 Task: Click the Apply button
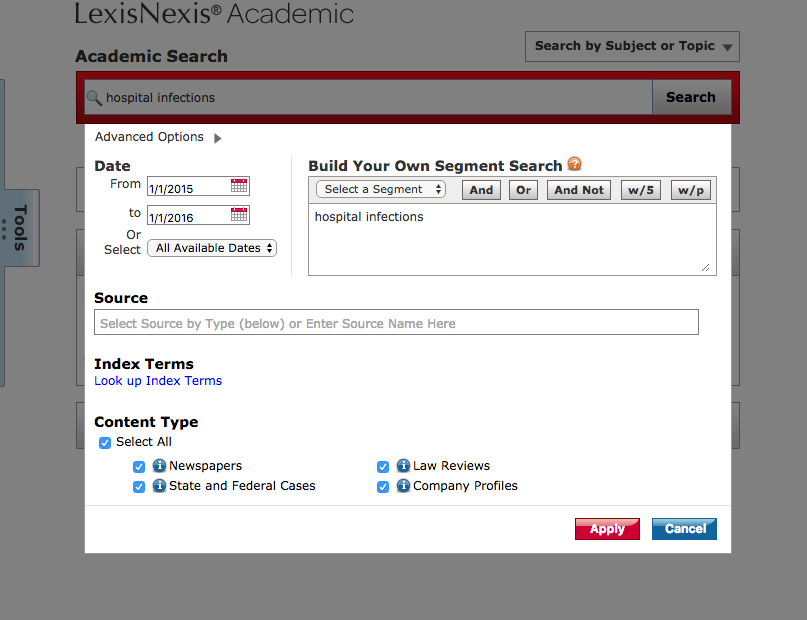click(x=607, y=529)
